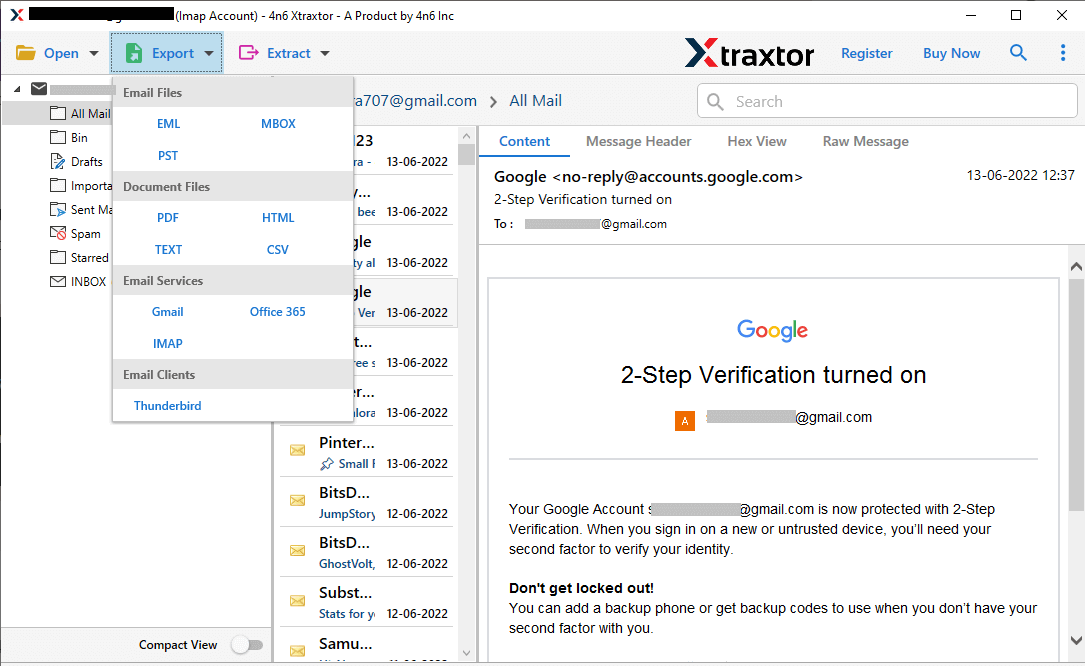Viewport: 1086px width, 666px height.
Task: Select CSV from the Export menu
Action: pyautogui.click(x=277, y=249)
